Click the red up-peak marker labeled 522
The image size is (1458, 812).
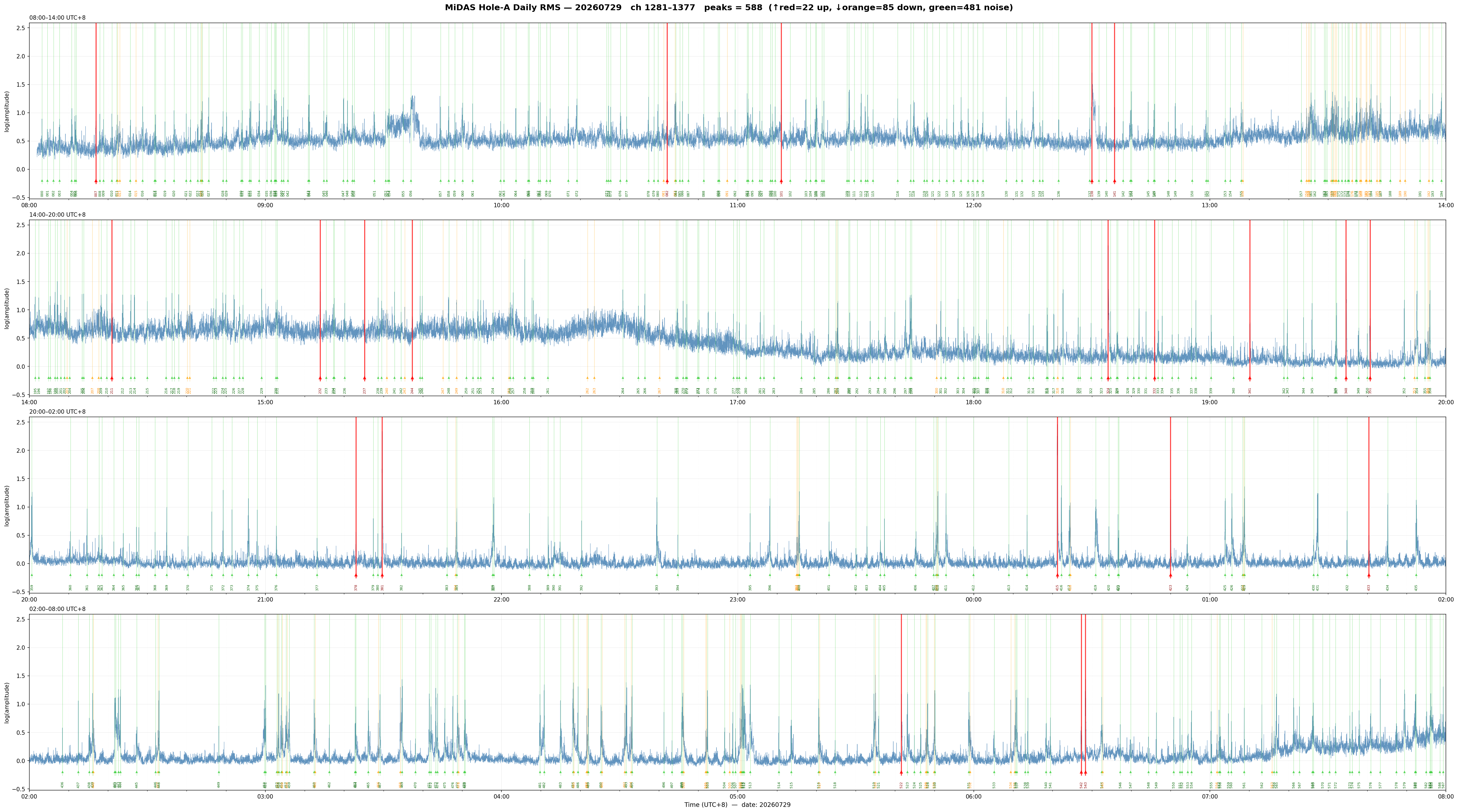901,772
